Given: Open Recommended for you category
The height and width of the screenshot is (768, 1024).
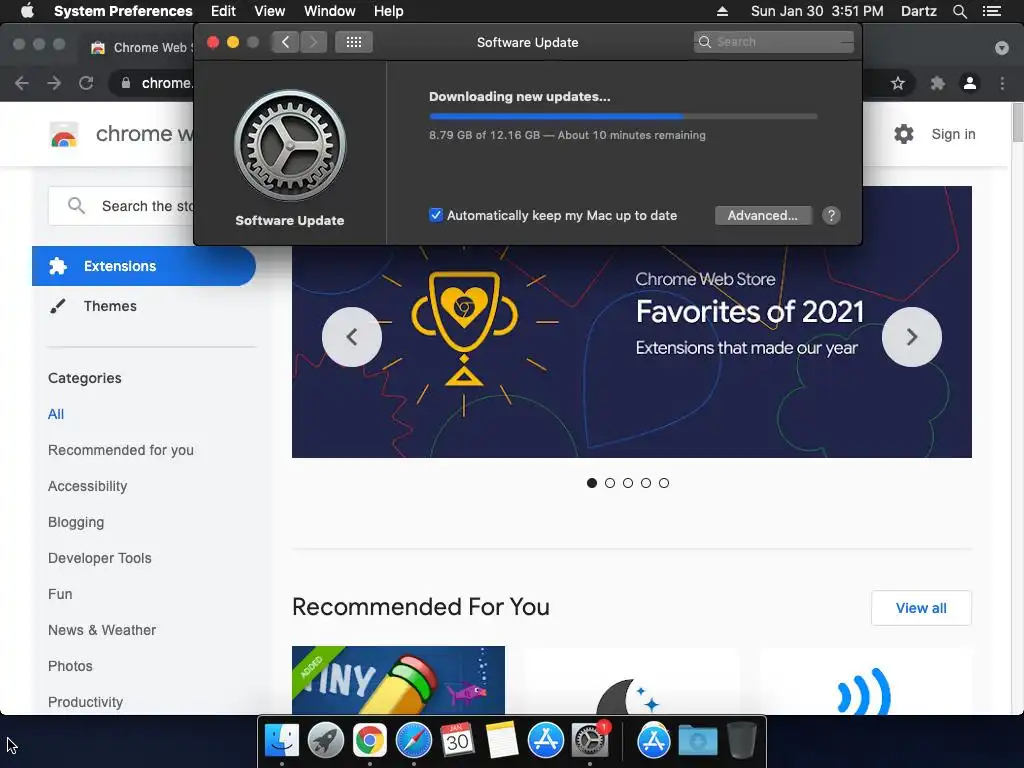Looking at the screenshot, I should (x=121, y=450).
